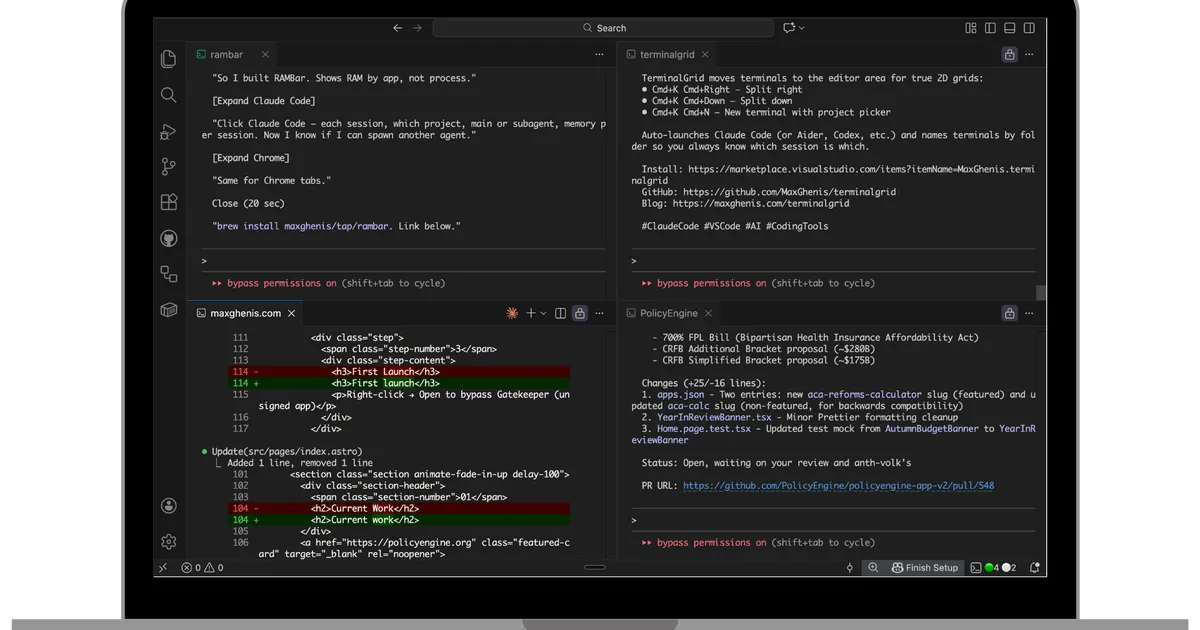Screen dimensions: 1200x630
Task: Go back using the navigation arrow
Action: [x=397, y=28]
